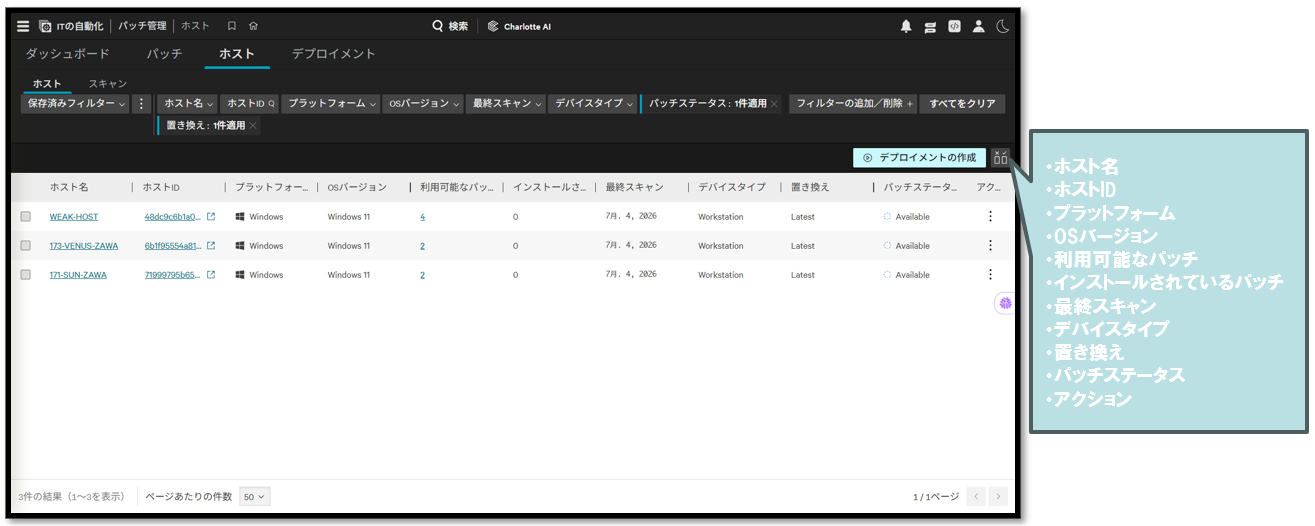
Task: Click the Available status for WEAK-HOST
Action: pos(907,217)
